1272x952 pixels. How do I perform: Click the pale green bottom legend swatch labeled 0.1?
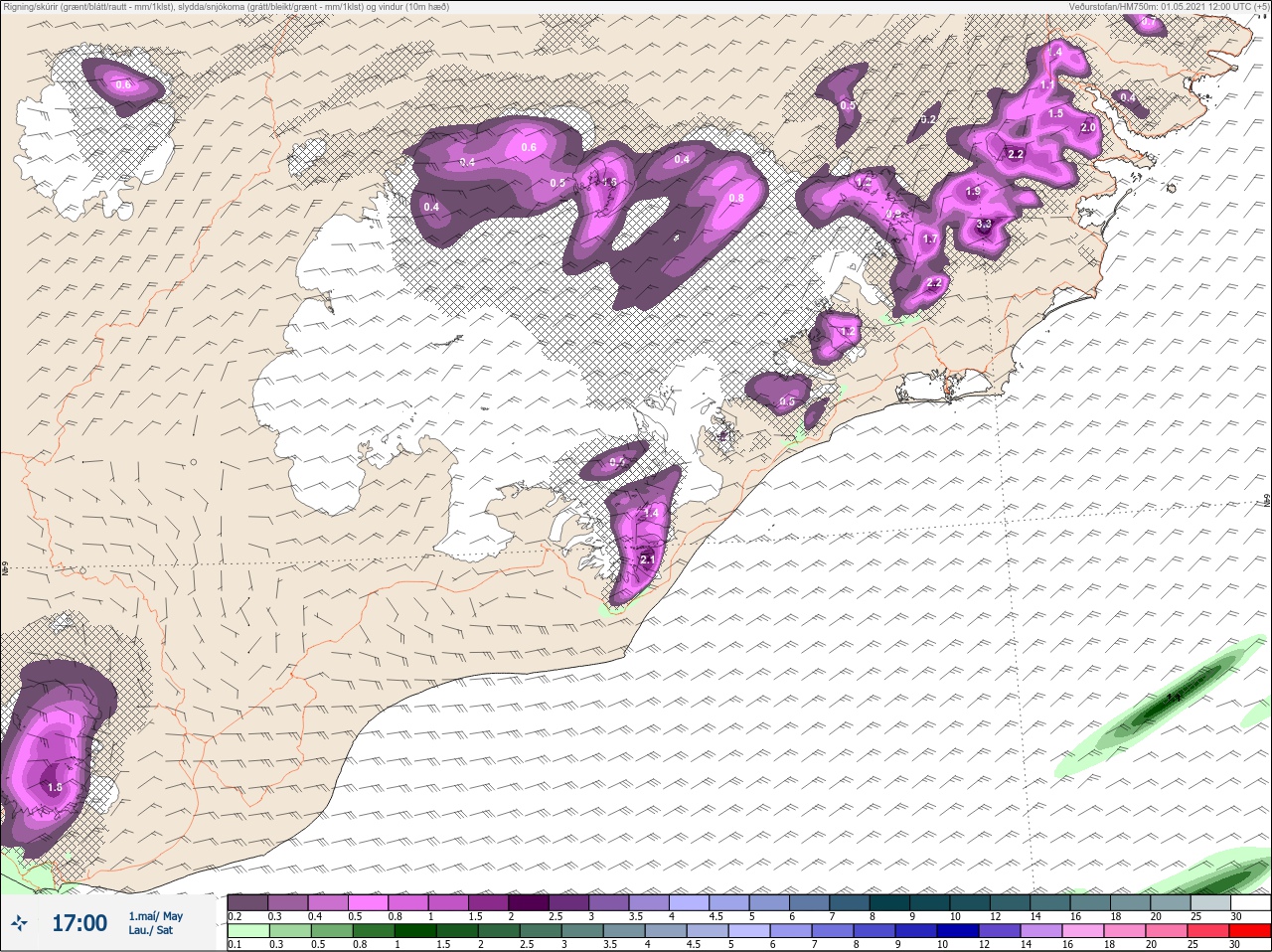(x=248, y=930)
